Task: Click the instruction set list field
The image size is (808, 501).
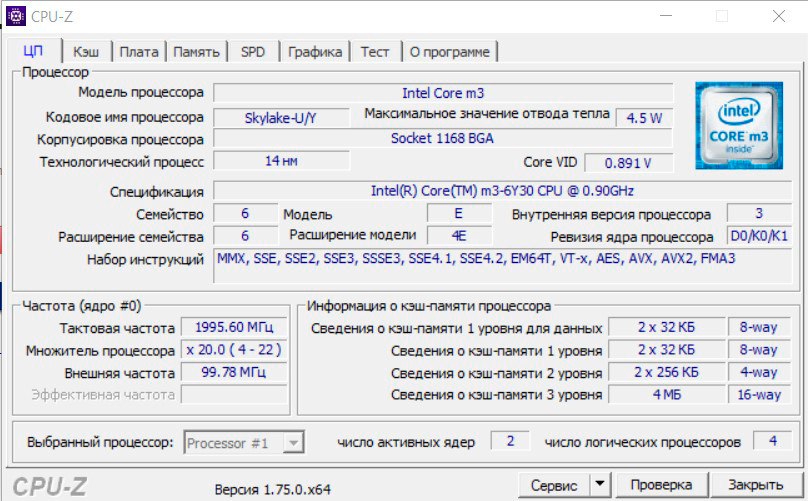Action: click(x=502, y=265)
